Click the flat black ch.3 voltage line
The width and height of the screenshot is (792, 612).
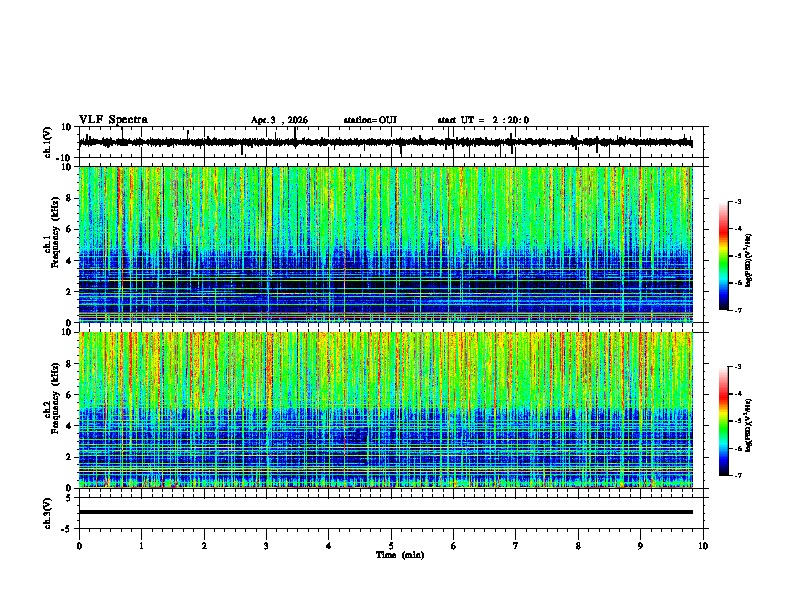pyautogui.click(x=386, y=512)
